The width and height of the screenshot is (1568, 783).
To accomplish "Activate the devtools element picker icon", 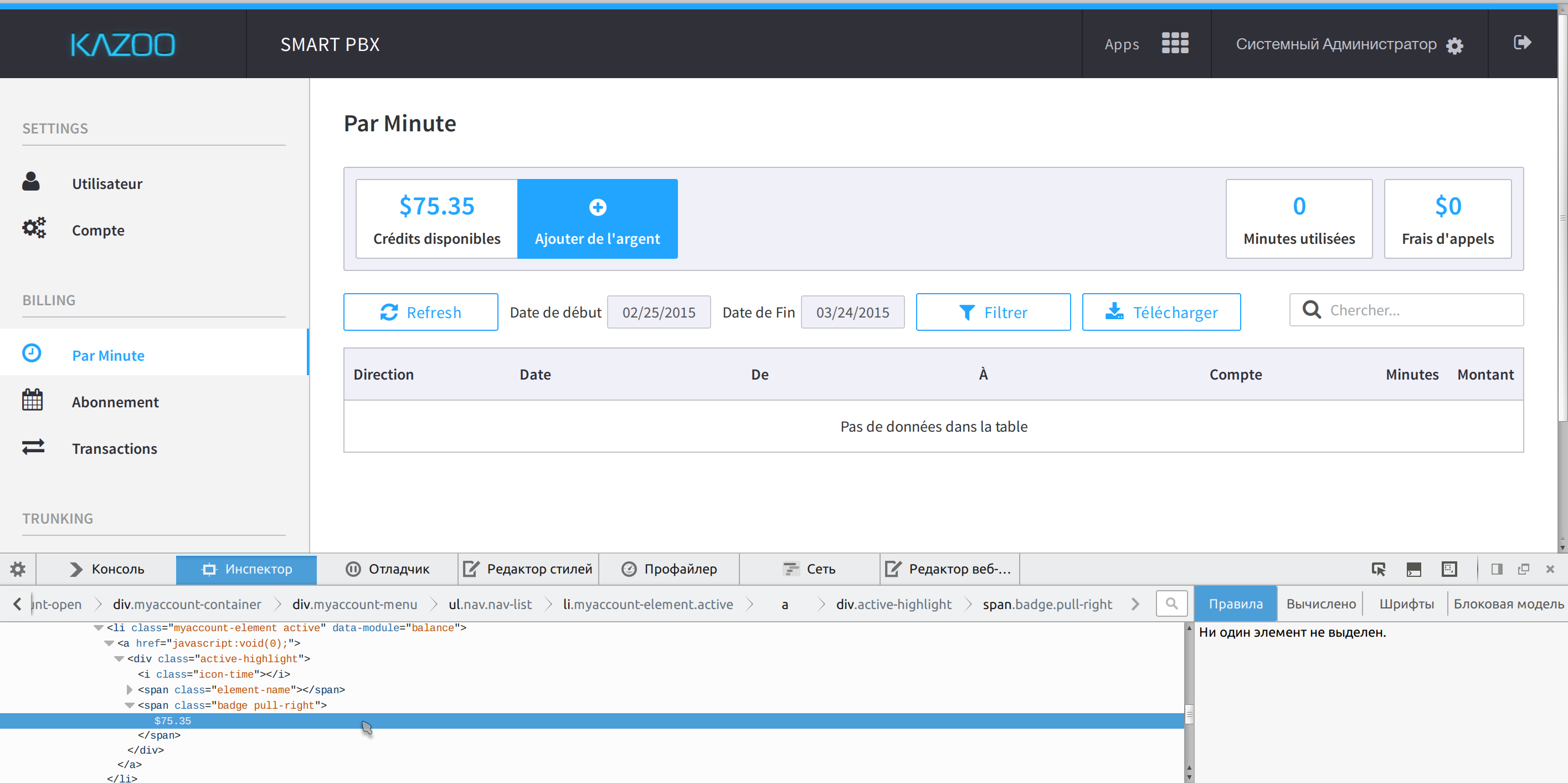I will (x=1379, y=569).
